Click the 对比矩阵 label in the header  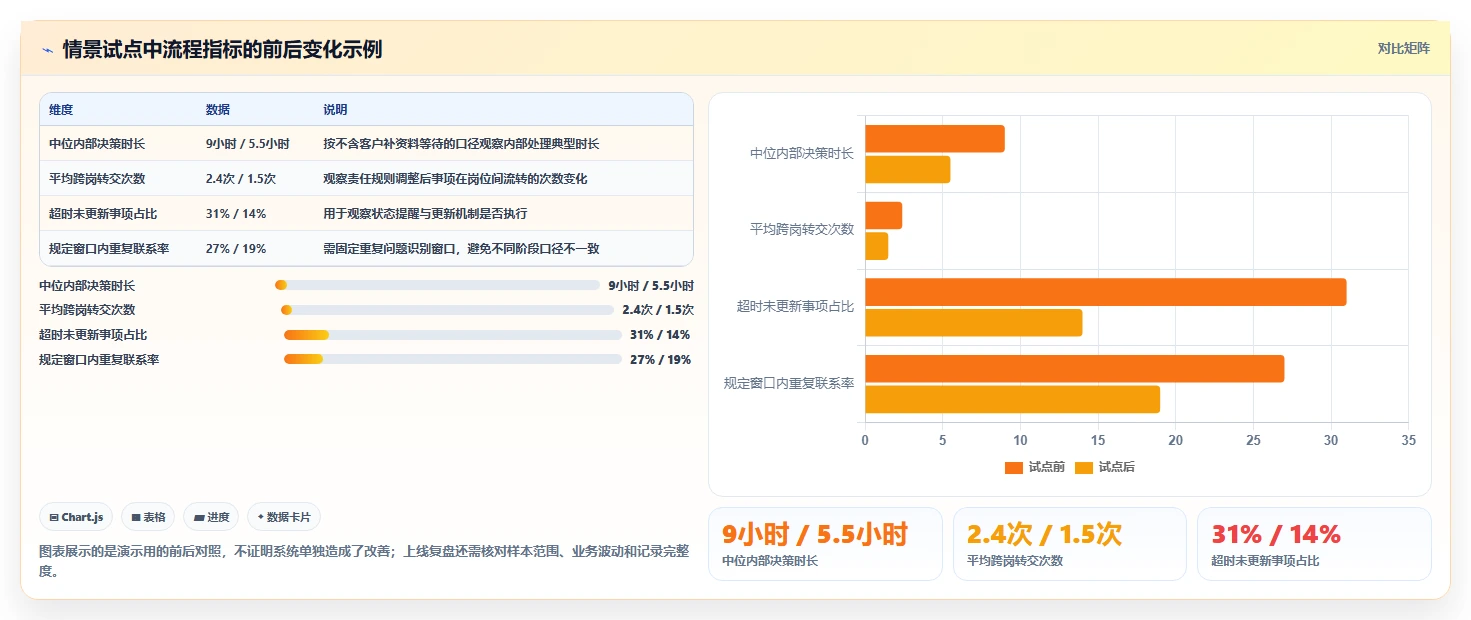coord(1403,48)
